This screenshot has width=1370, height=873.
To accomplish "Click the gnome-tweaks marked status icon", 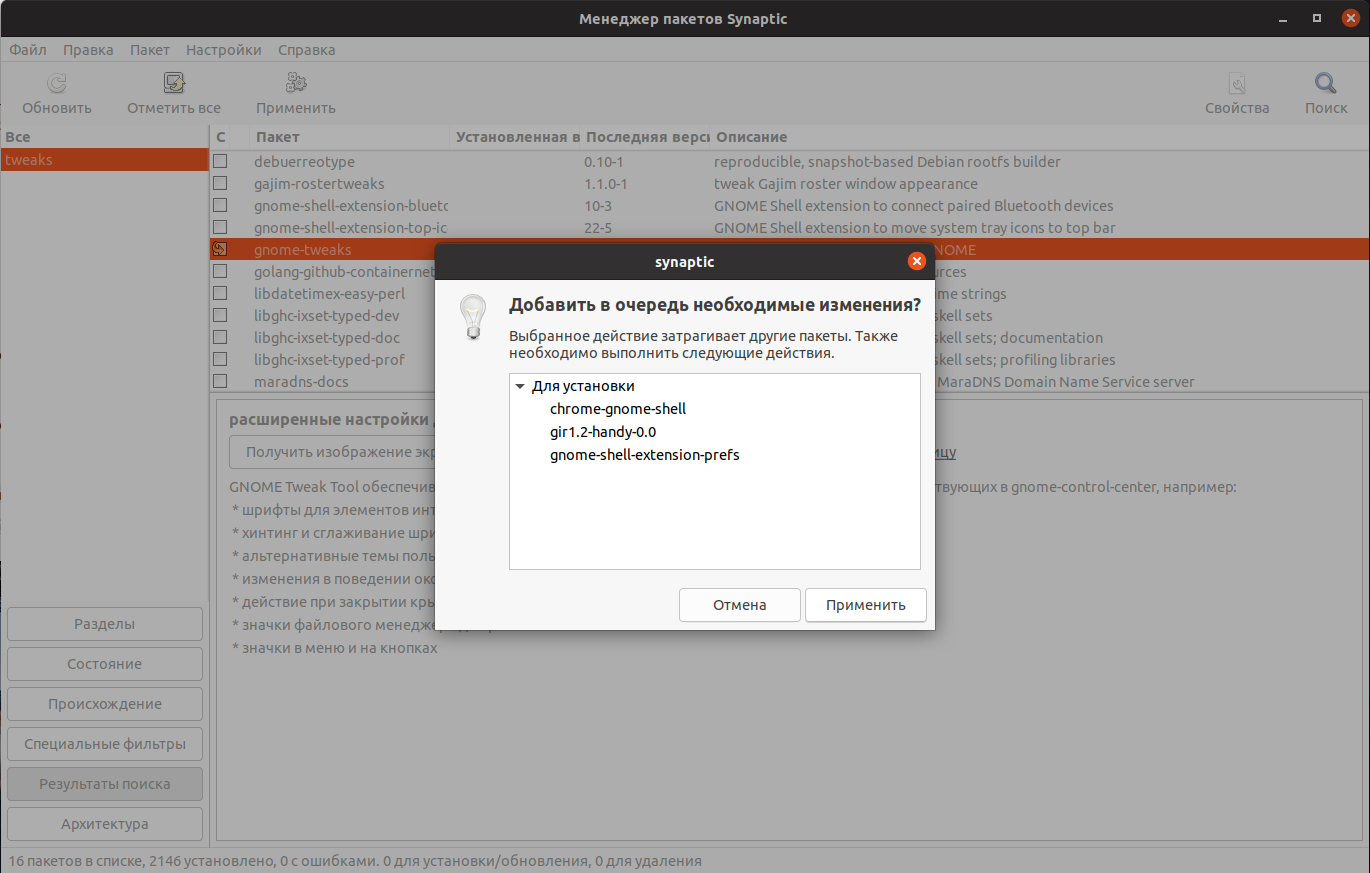I will click(220, 250).
